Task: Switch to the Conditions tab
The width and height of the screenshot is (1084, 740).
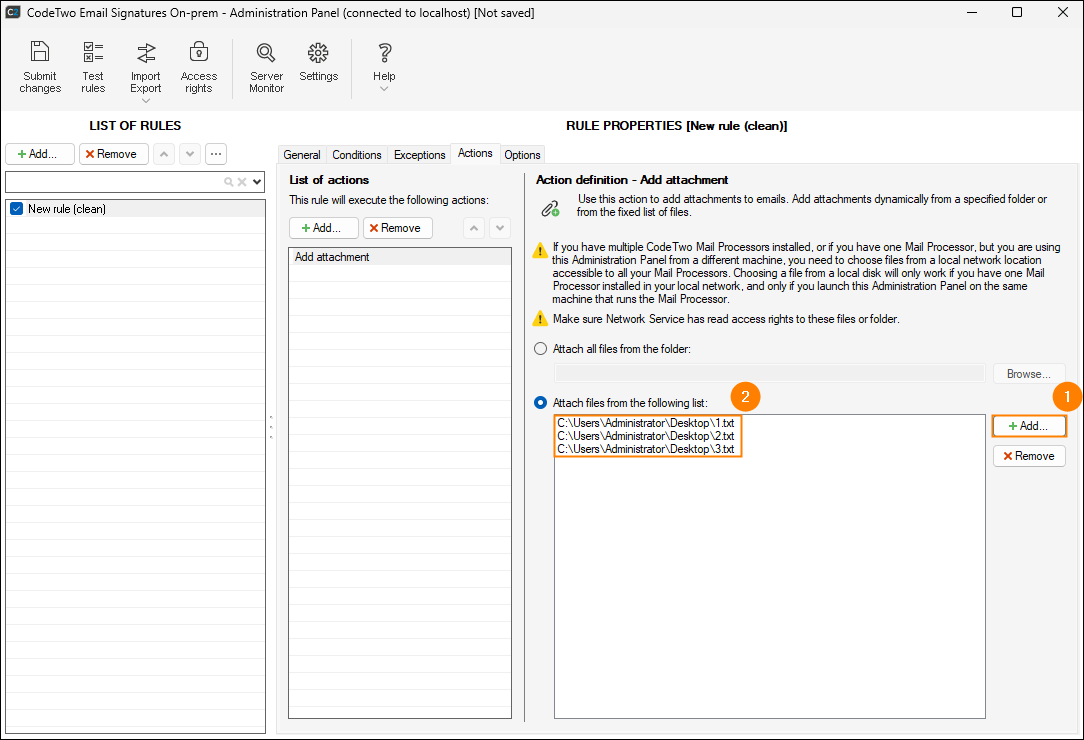Action: point(357,155)
